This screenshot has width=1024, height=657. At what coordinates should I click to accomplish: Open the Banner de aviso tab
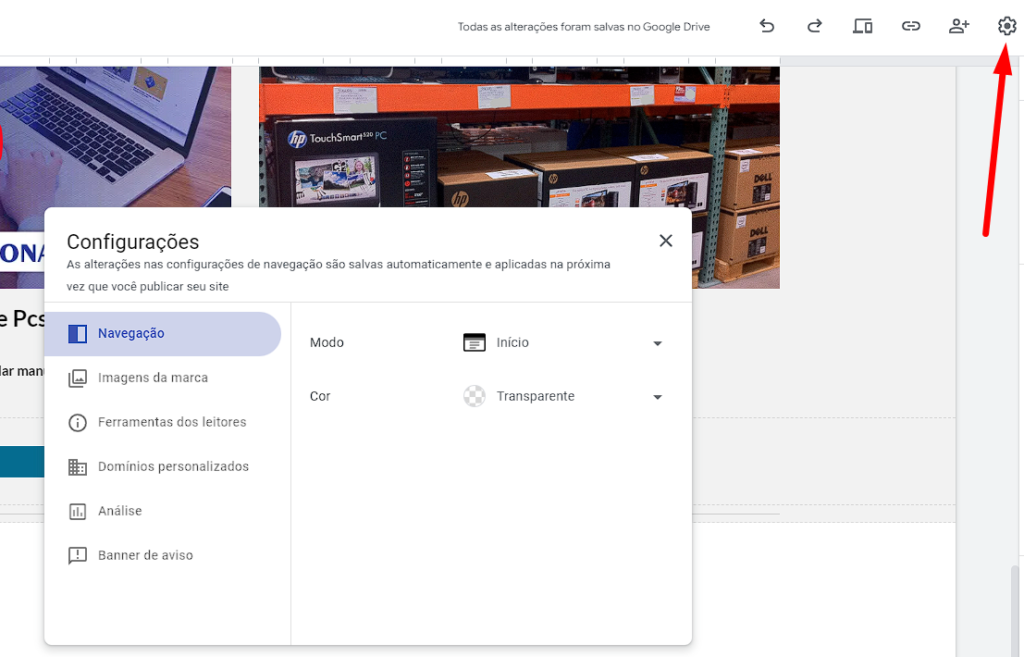[x=163, y=556]
